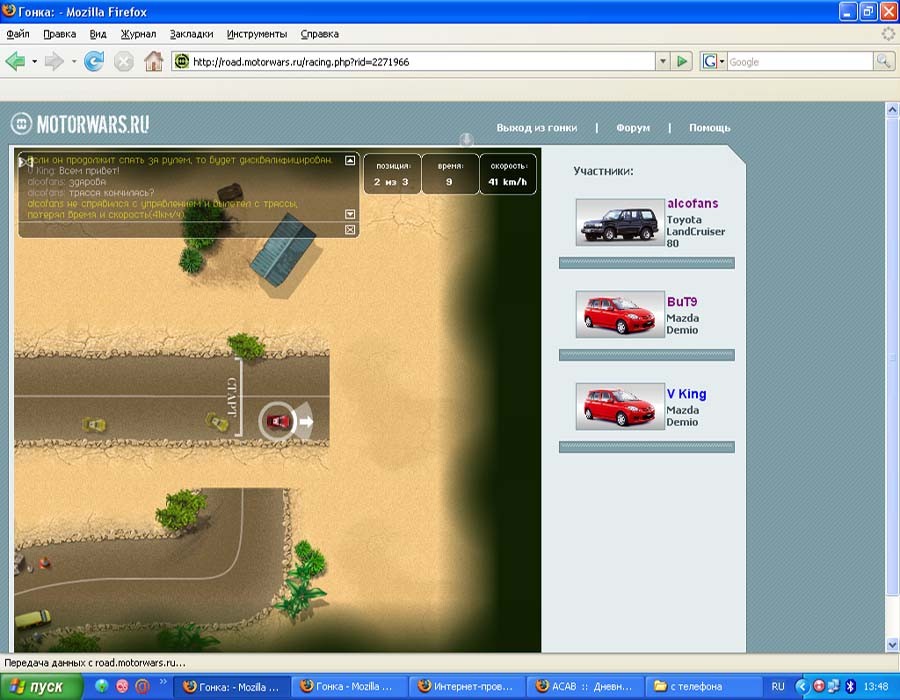Open the back button history dropdown
Image resolution: width=900 pixels, height=700 pixels.
(34, 61)
